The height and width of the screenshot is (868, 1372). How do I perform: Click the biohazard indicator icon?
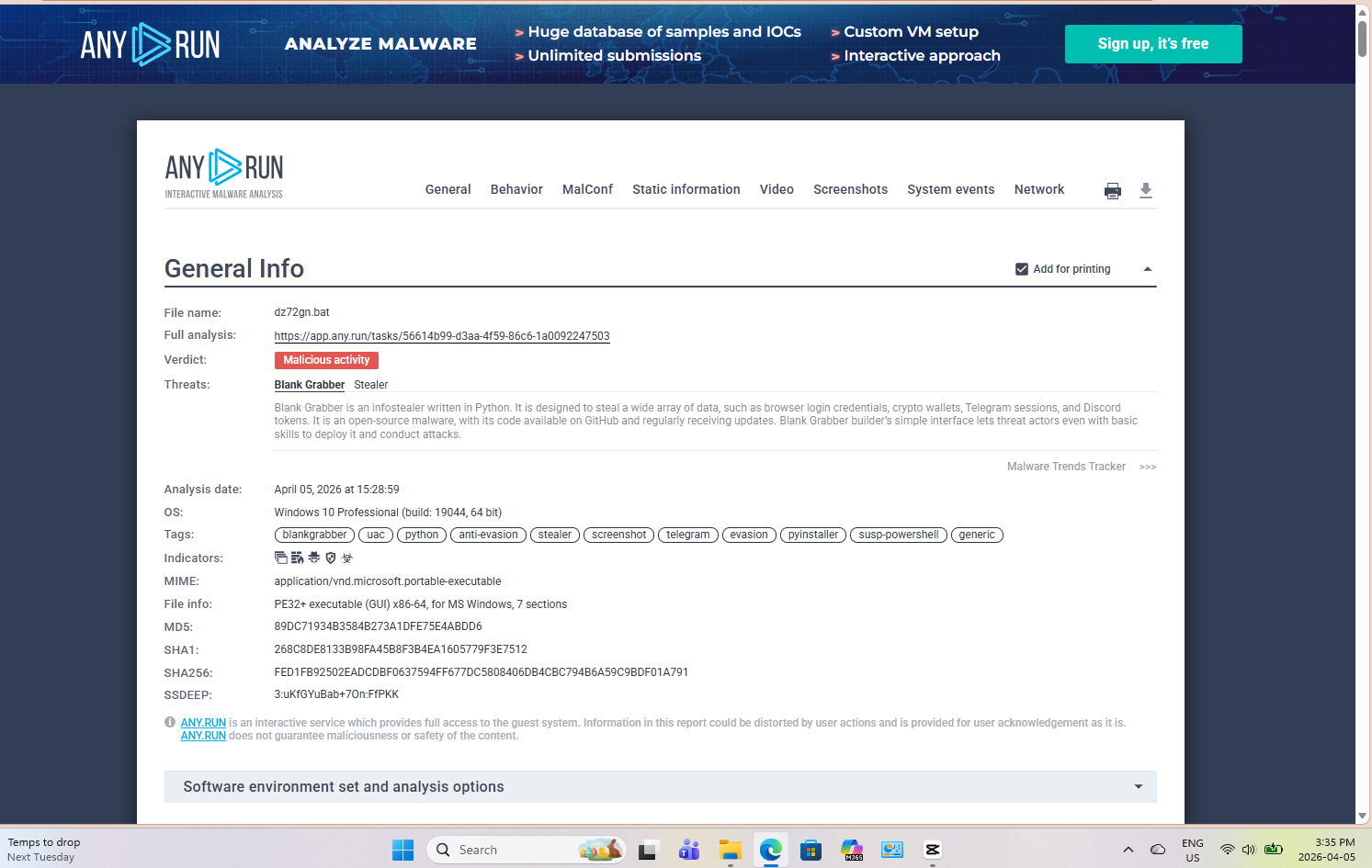click(x=347, y=558)
